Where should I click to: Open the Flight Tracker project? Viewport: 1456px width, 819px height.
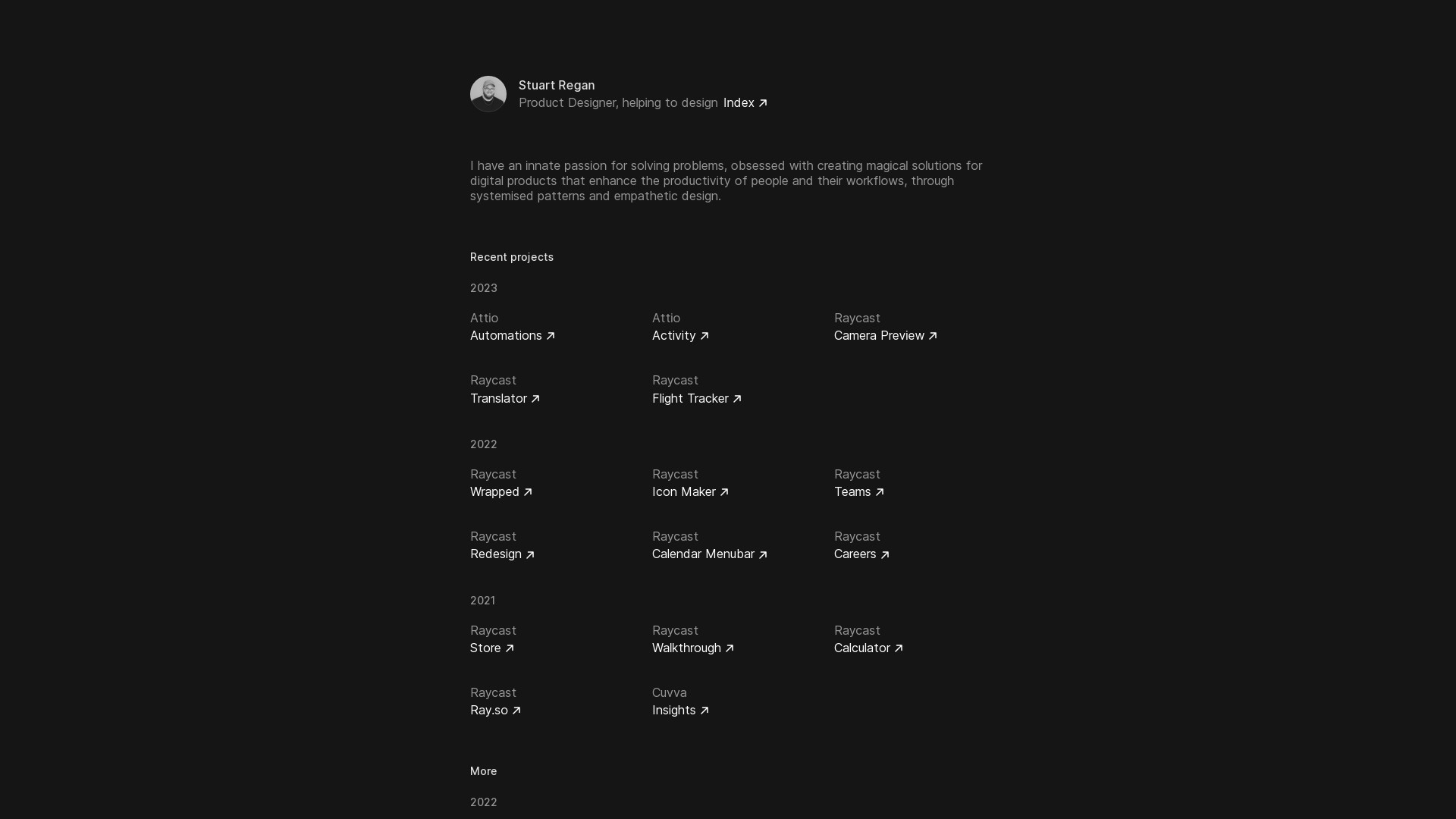click(690, 398)
